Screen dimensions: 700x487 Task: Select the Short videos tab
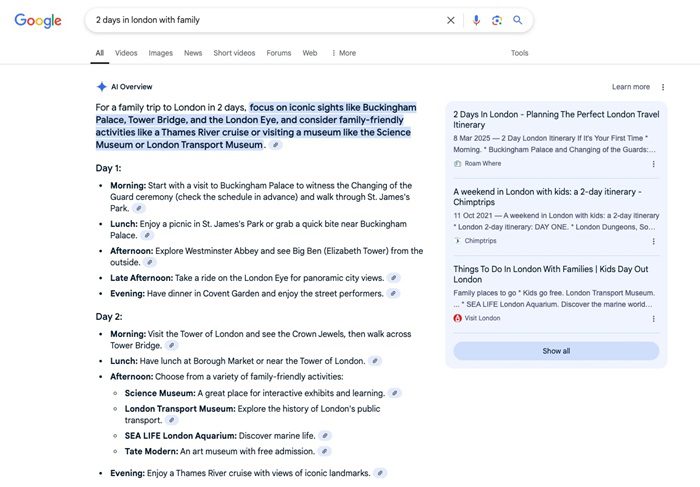pyautogui.click(x=234, y=53)
